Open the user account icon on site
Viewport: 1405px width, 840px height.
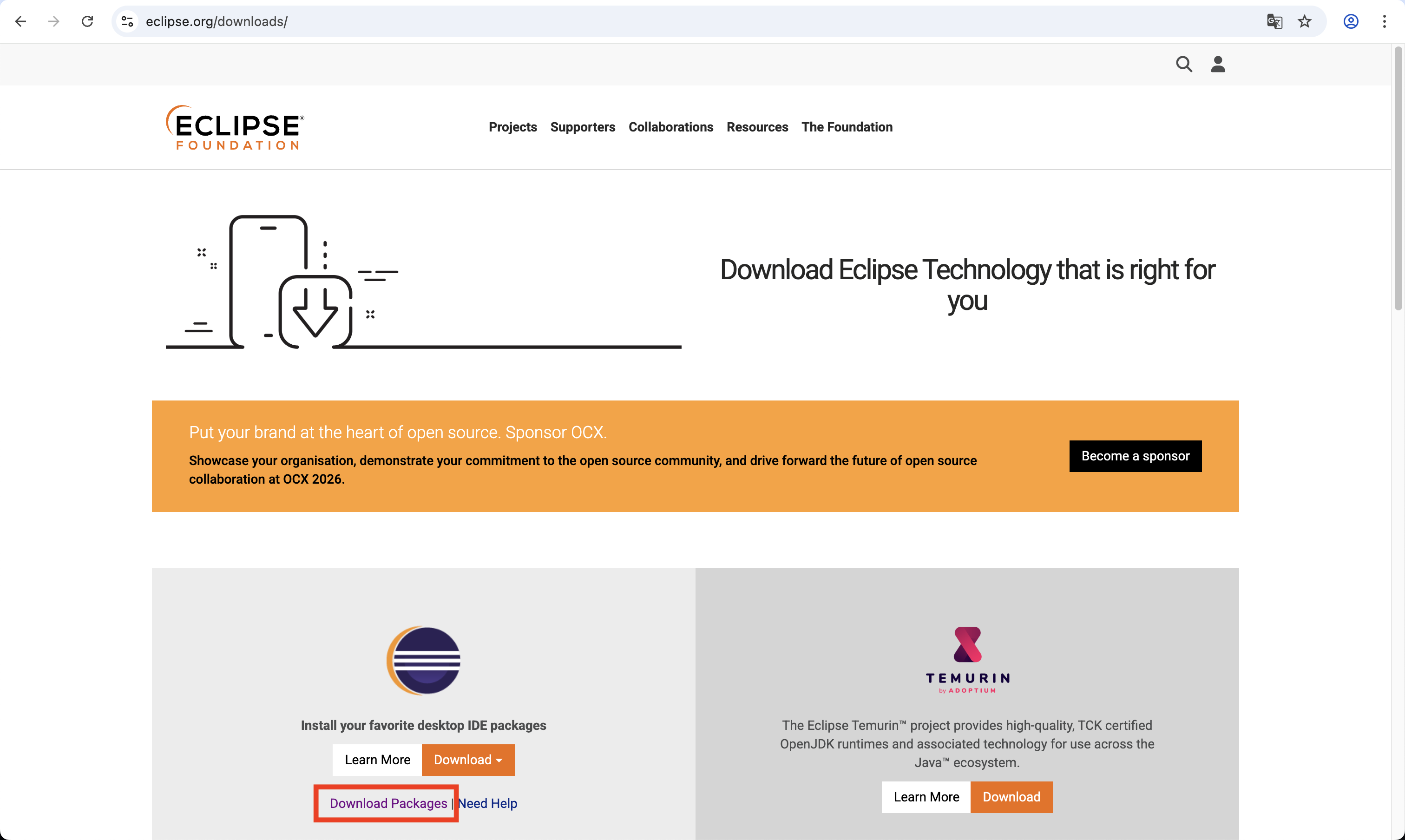click(1218, 64)
